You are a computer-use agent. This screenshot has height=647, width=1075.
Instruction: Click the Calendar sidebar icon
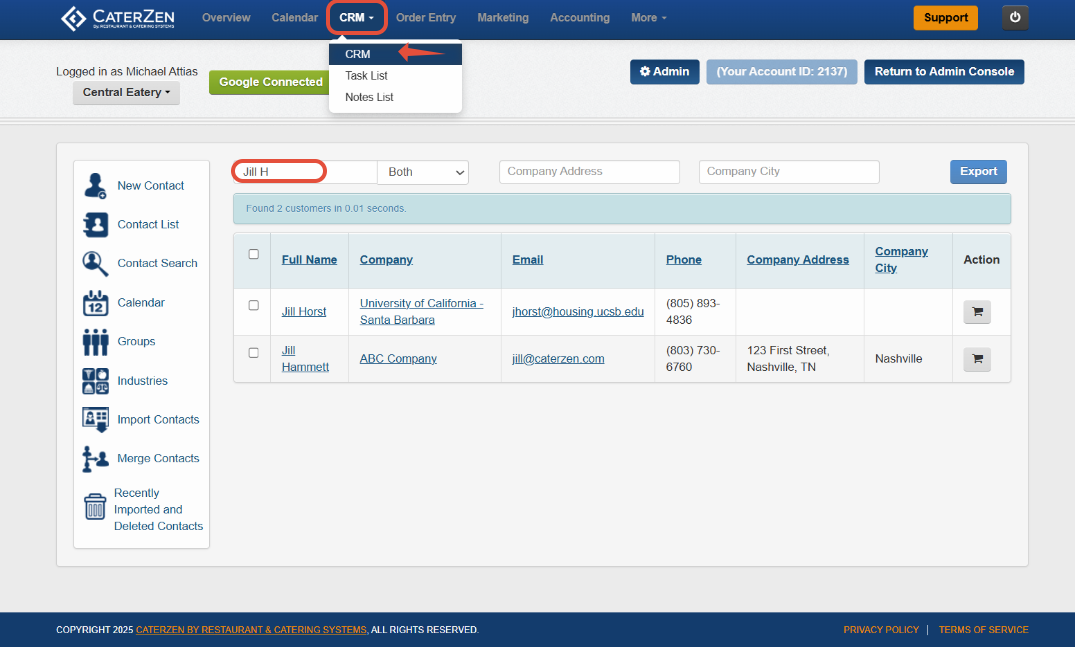(95, 302)
